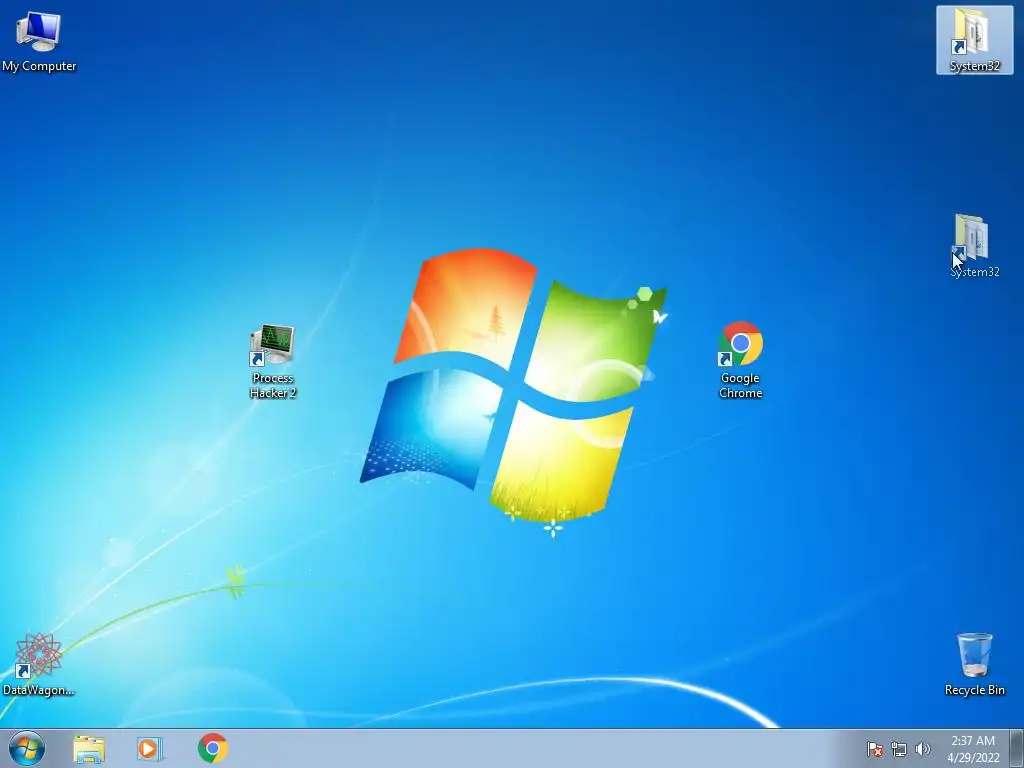Open the volume speaker tray icon
Viewport: 1024px width, 768px height.
[x=922, y=749]
